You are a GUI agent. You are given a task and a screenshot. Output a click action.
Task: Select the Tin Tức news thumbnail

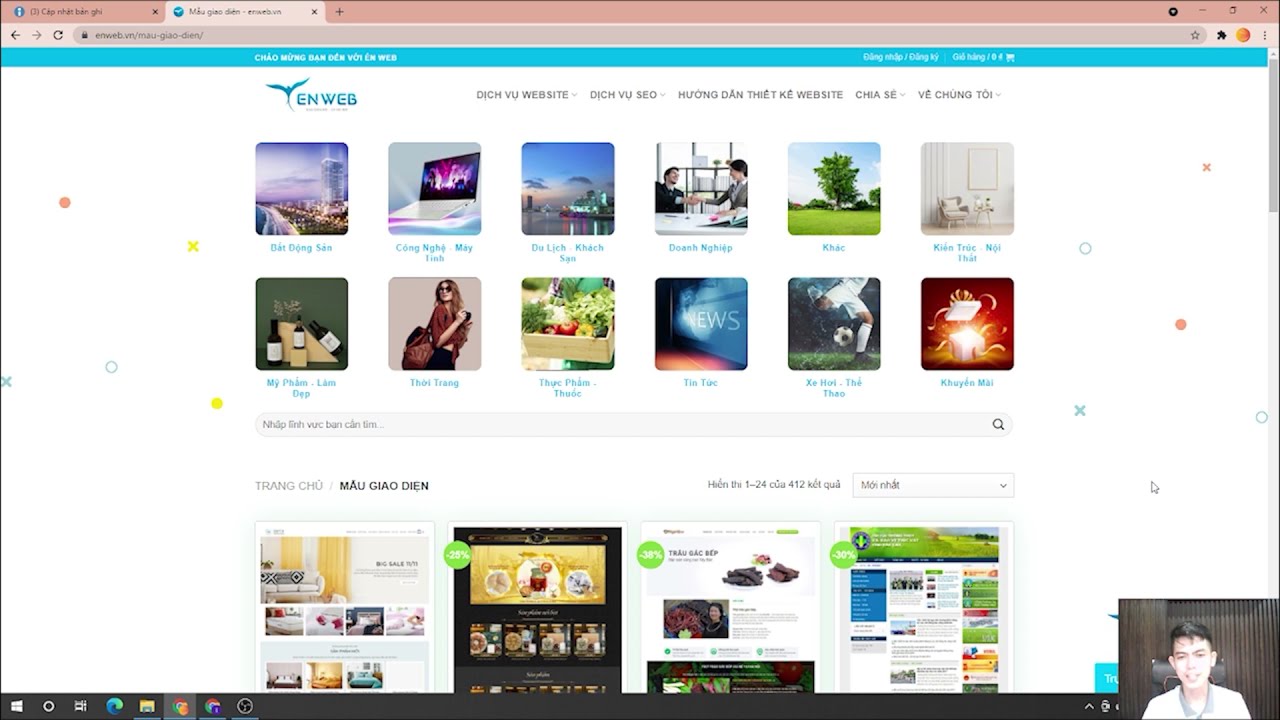click(701, 324)
